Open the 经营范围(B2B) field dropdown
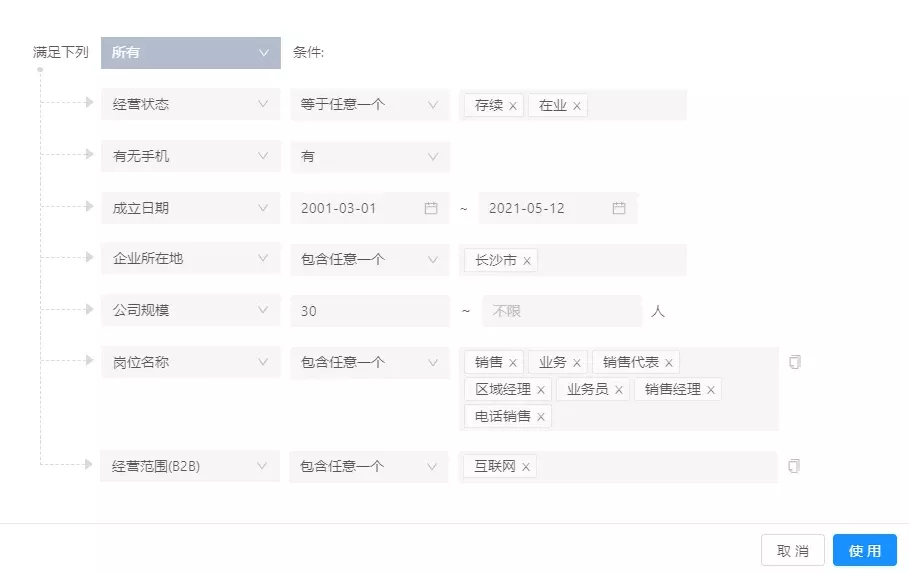Image resolution: width=909 pixels, height=573 pixels. (190, 466)
